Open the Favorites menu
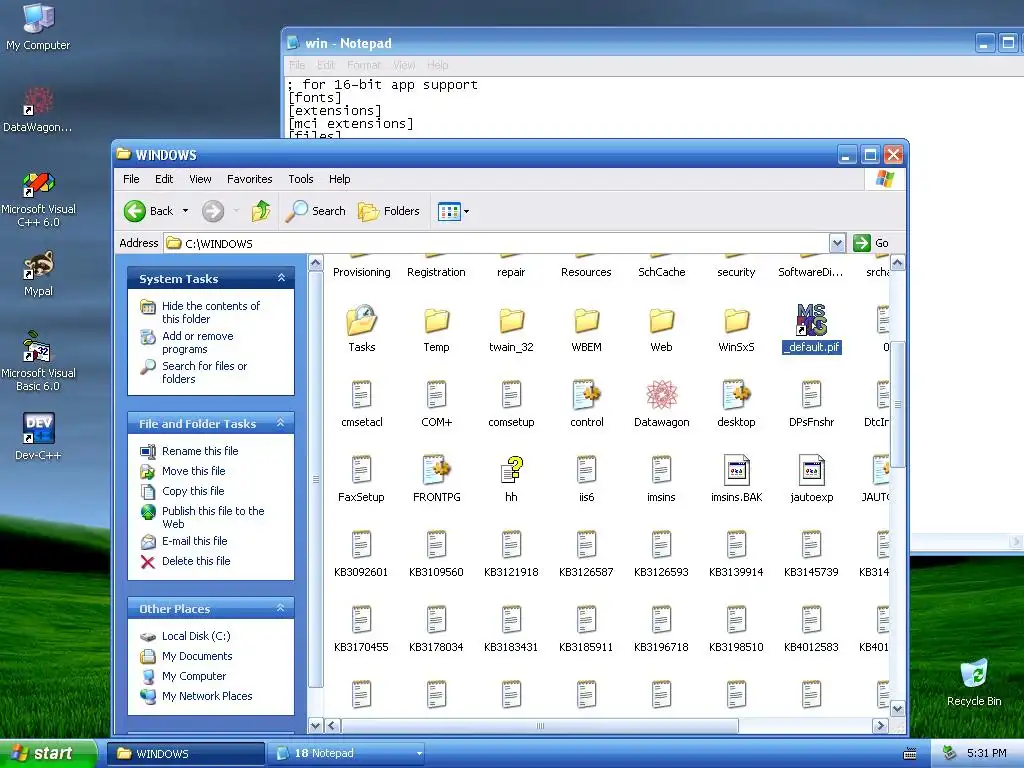Screen dimensions: 1024x768 249,179
